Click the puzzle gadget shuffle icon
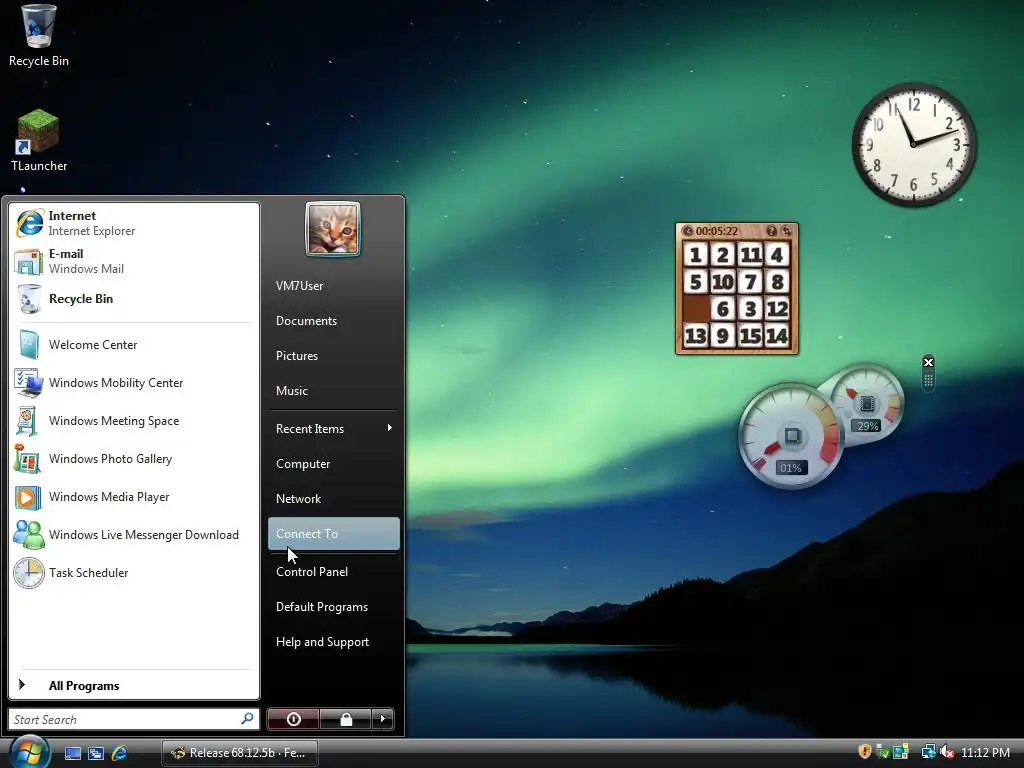 pos(786,231)
